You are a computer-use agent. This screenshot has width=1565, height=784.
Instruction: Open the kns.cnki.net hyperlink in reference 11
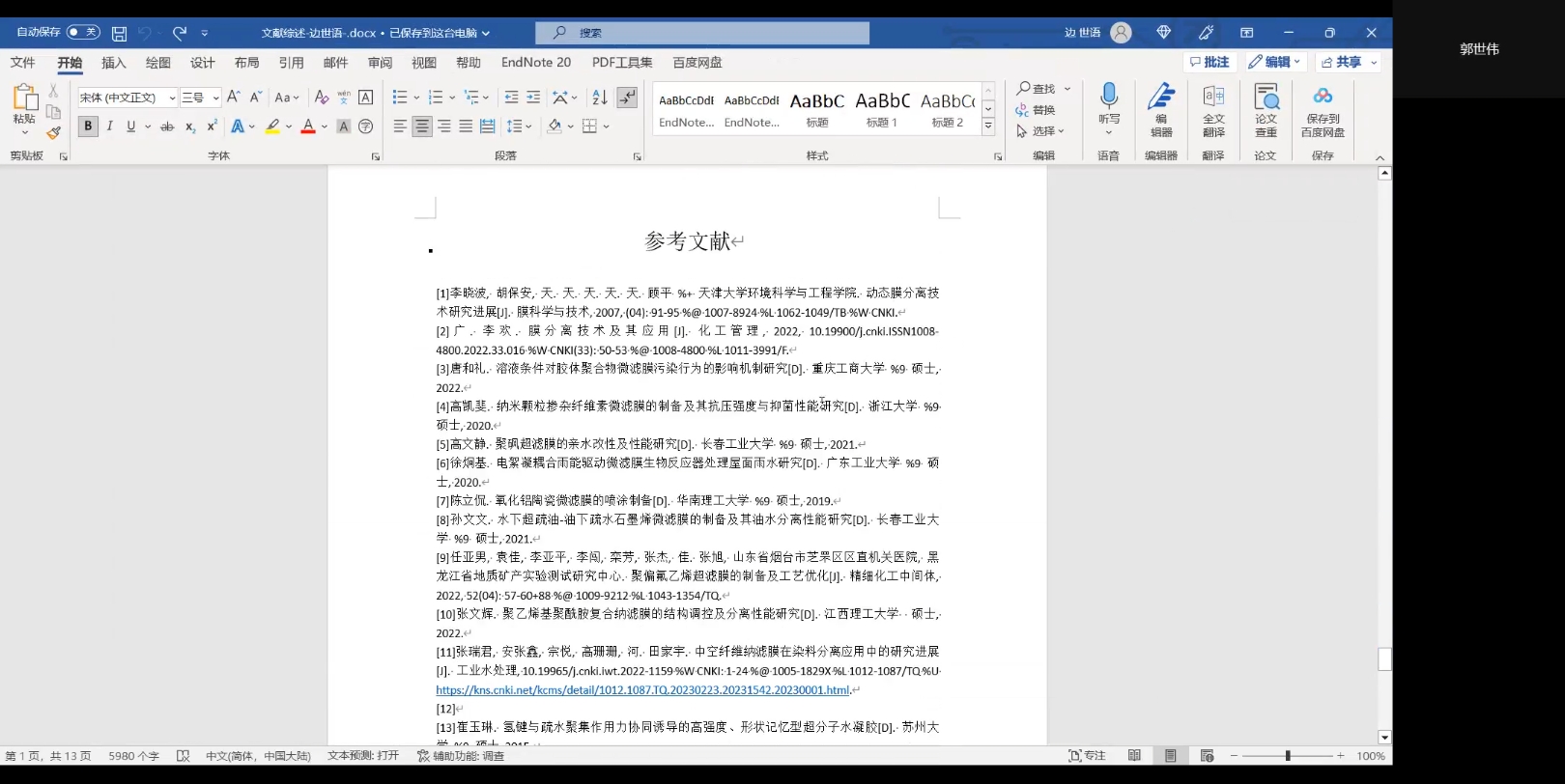pos(642,690)
